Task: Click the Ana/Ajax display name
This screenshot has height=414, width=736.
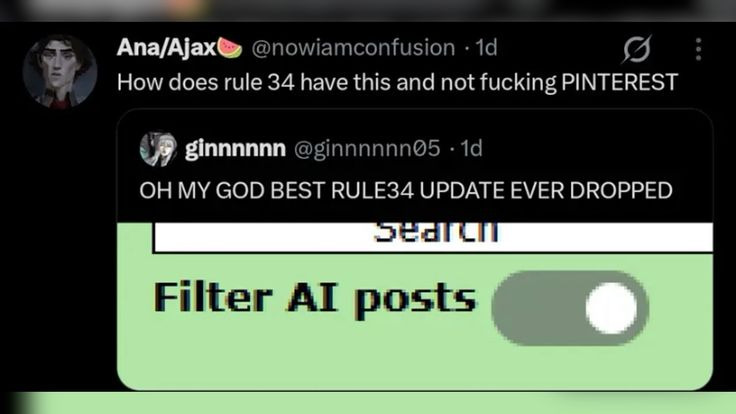Action: coord(166,47)
